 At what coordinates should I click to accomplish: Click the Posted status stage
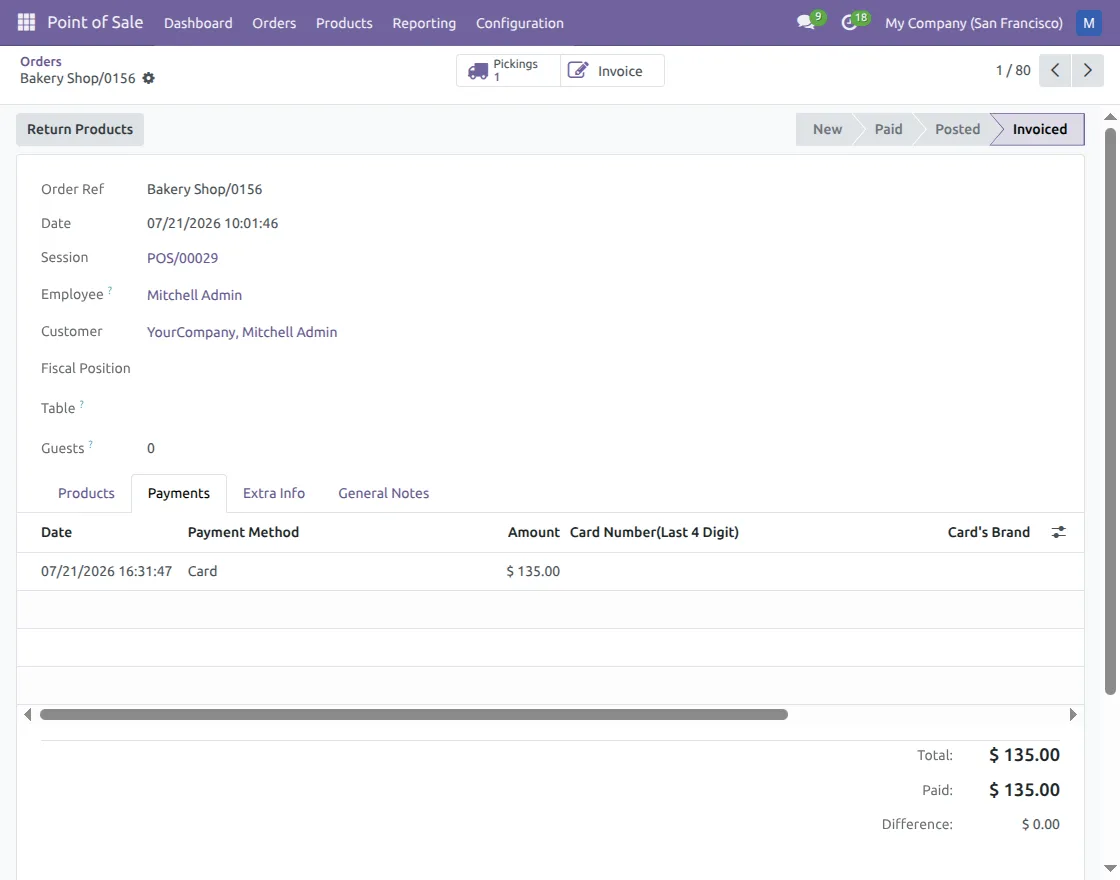pos(957,129)
